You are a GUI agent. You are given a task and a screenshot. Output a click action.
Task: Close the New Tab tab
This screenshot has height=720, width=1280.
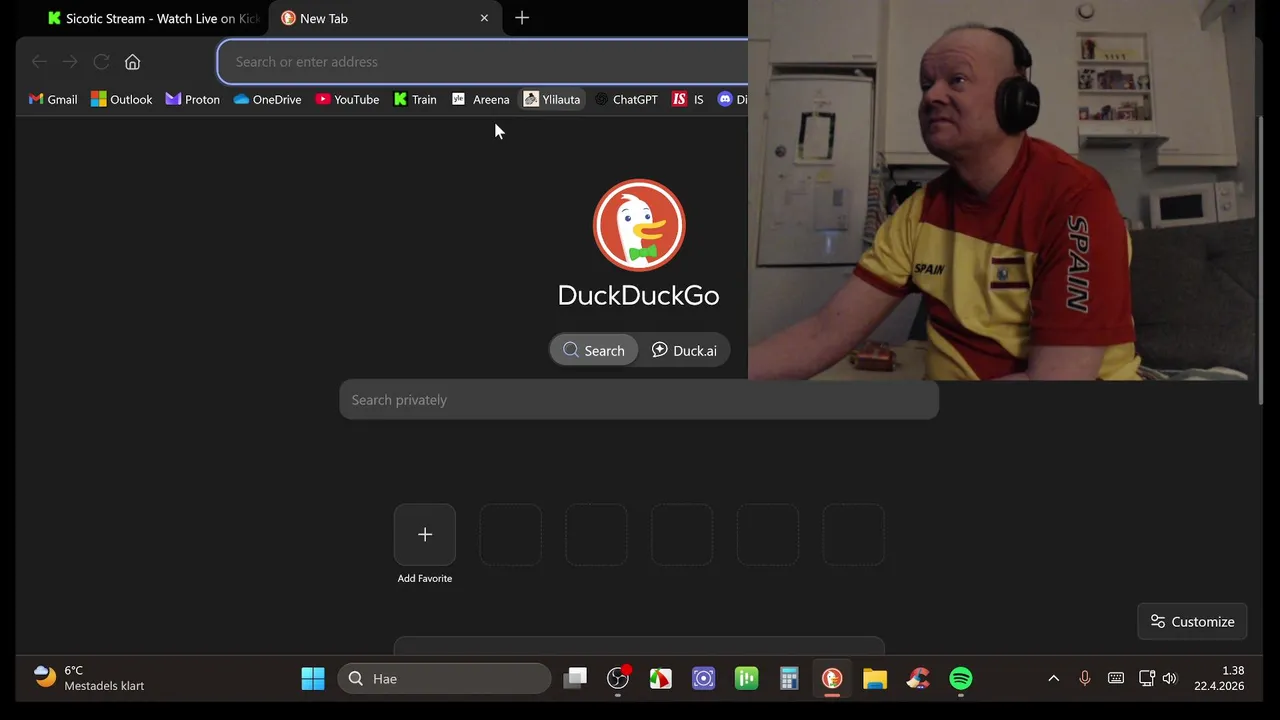(484, 18)
